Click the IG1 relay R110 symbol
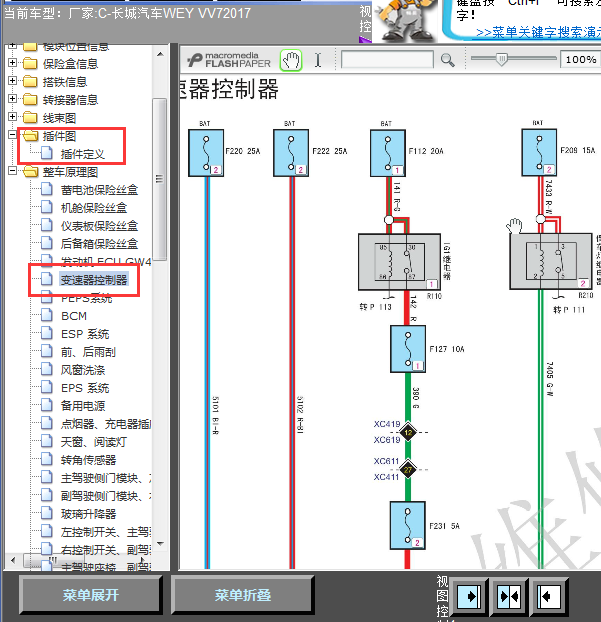601x622 pixels. (x=399, y=262)
